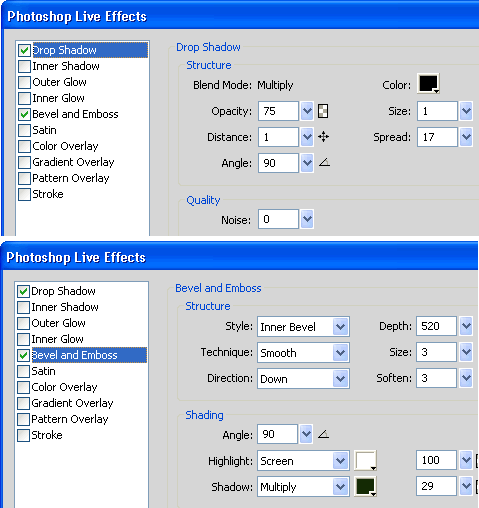Enable Stroke checkbox in lower dialog list

coord(23,435)
